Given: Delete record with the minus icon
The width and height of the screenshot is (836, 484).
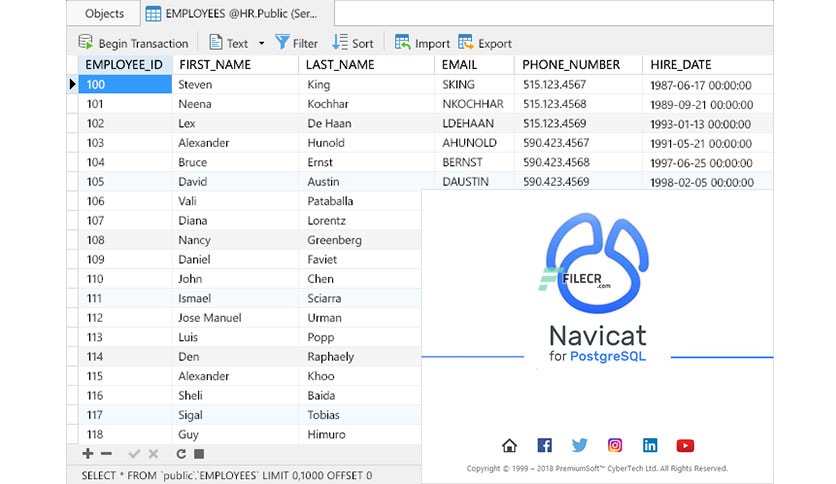Looking at the screenshot, I should tap(106, 454).
